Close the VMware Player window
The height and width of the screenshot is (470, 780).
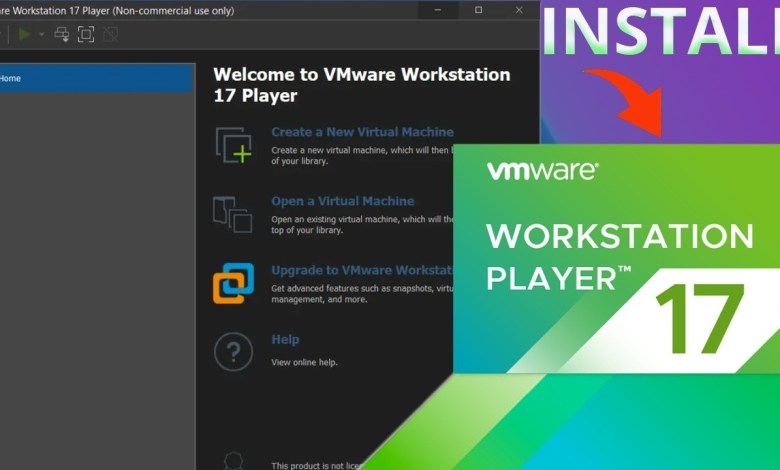519,10
